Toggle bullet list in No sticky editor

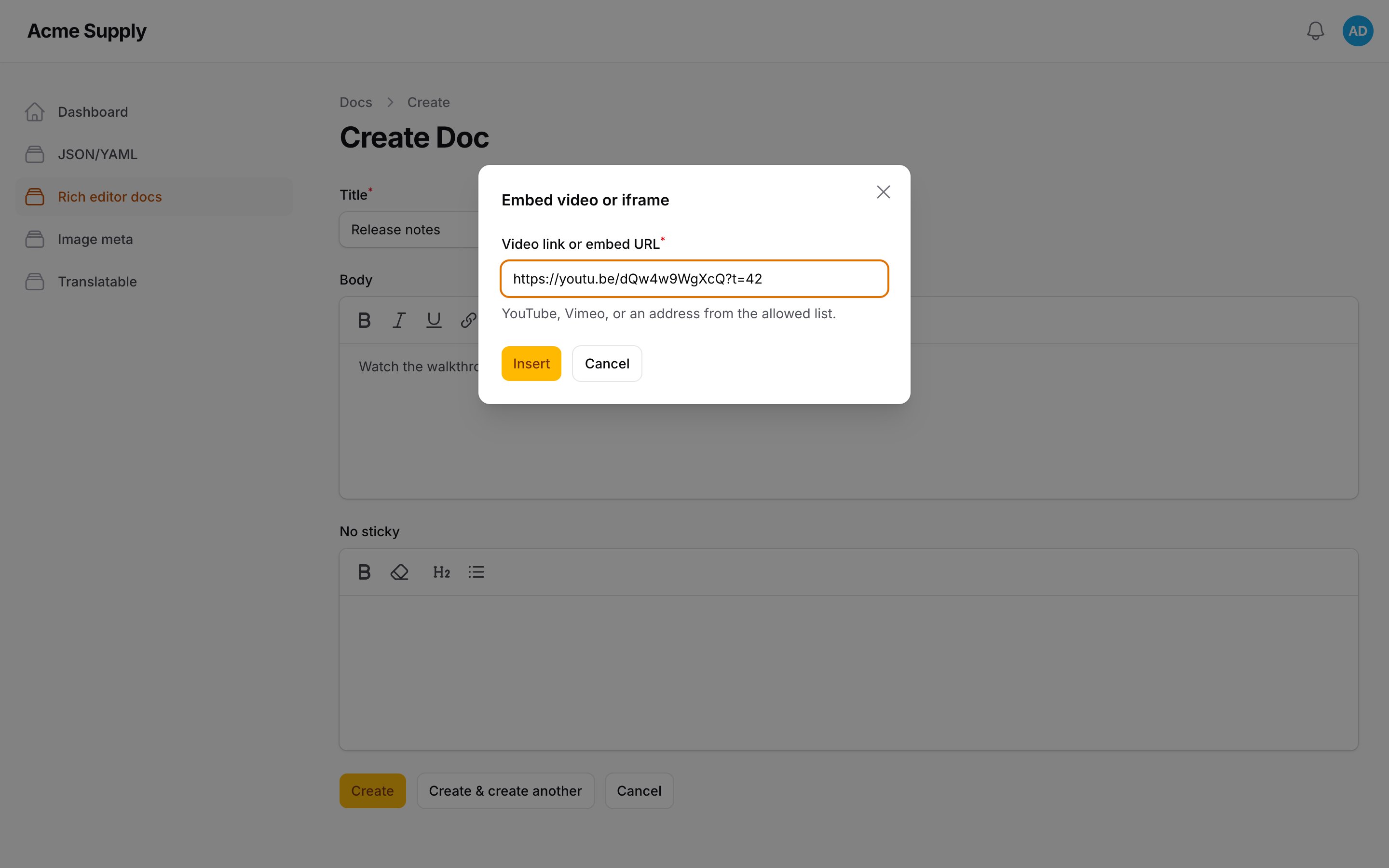477,572
